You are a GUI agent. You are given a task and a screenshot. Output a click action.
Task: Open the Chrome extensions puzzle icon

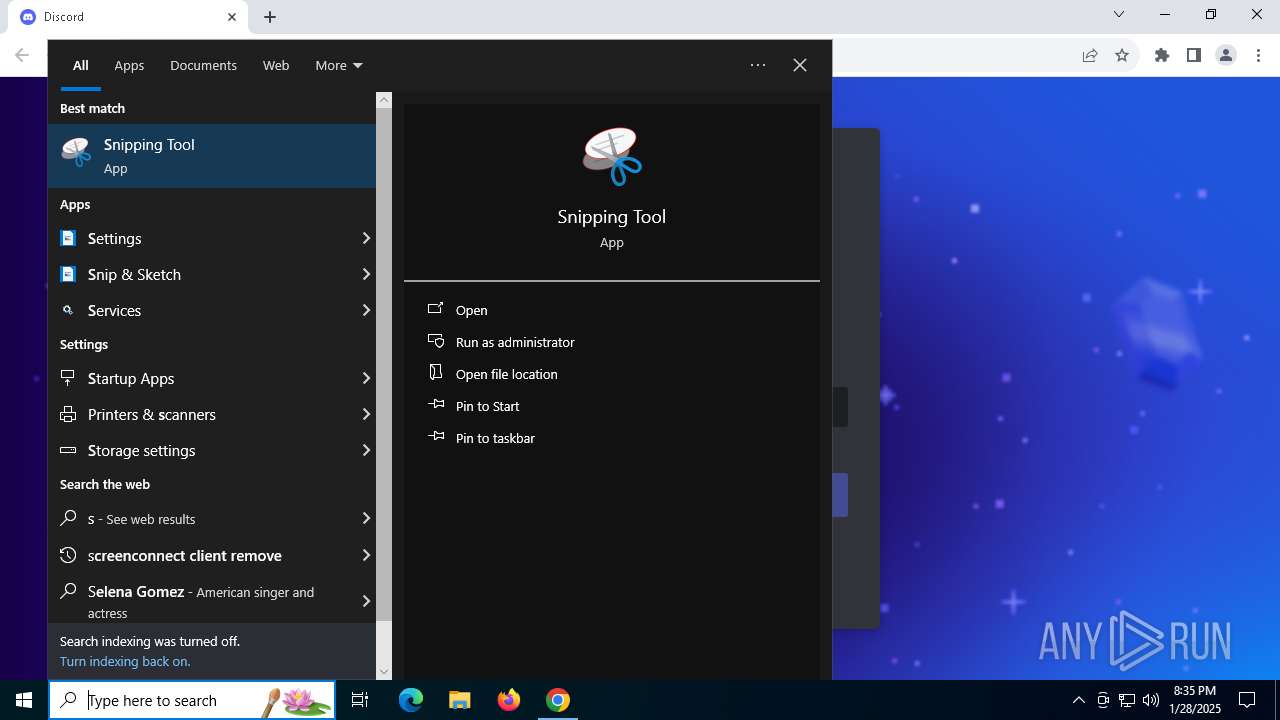tap(1162, 55)
